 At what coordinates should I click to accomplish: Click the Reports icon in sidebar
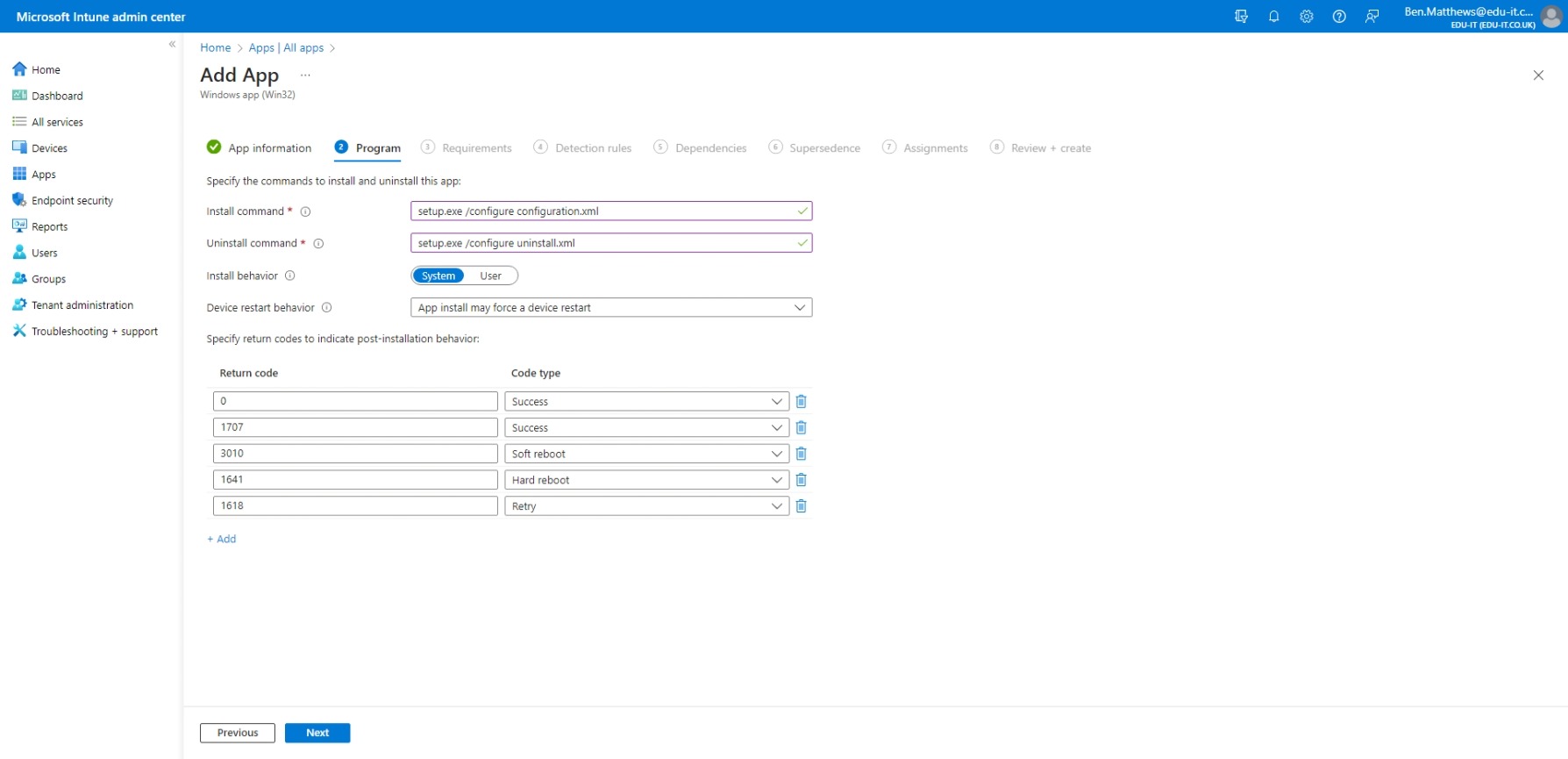pyautogui.click(x=19, y=226)
